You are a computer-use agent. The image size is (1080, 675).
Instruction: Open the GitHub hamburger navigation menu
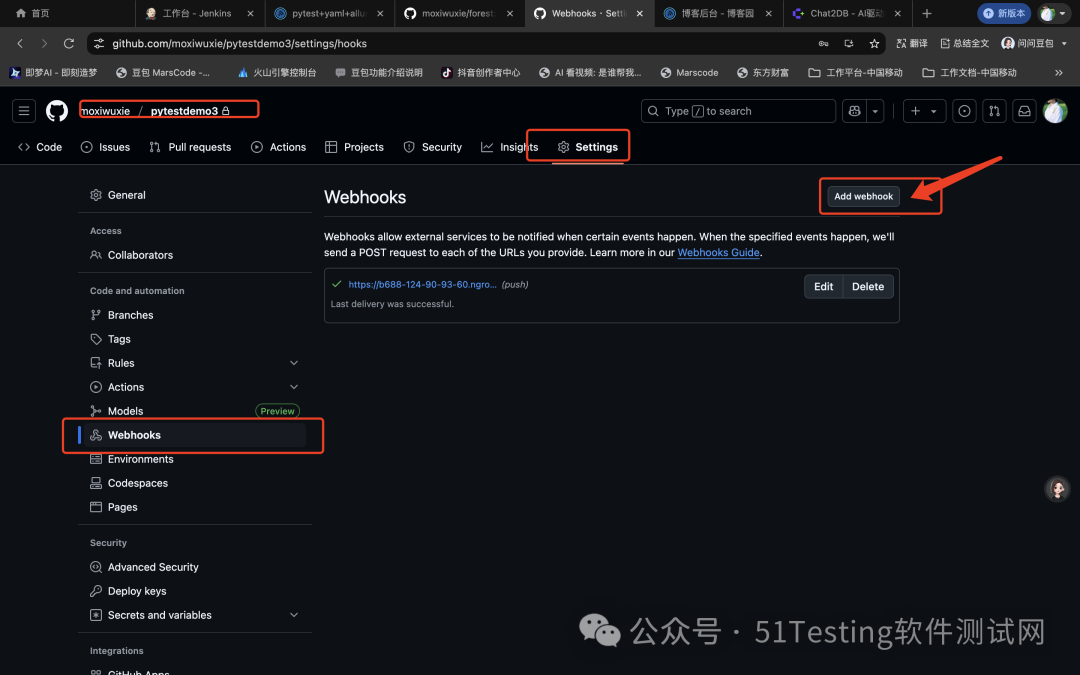coord(23,111)
